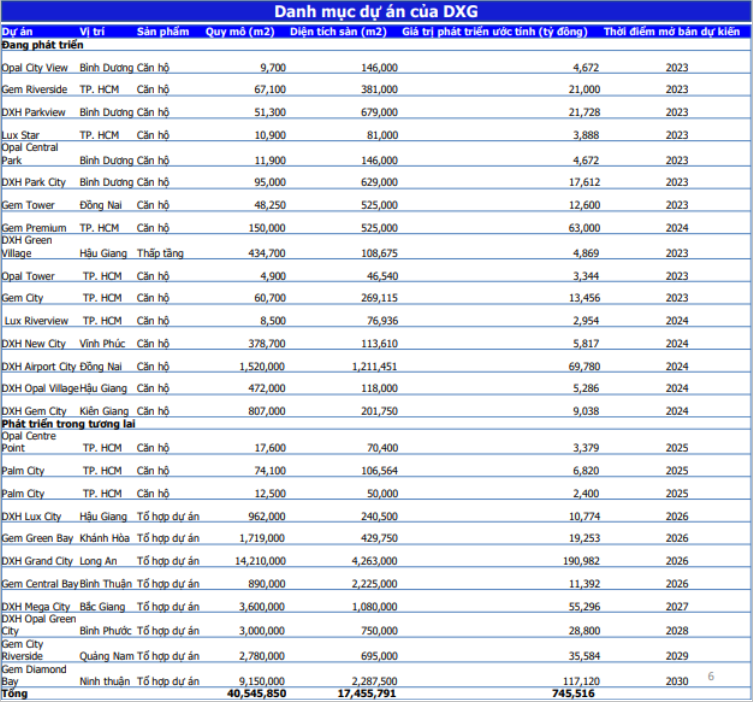Image resolution: width=753 pixels, height=702 pixels.
Task: Click the 190,982 development value cell
Action: click(578, 561)
